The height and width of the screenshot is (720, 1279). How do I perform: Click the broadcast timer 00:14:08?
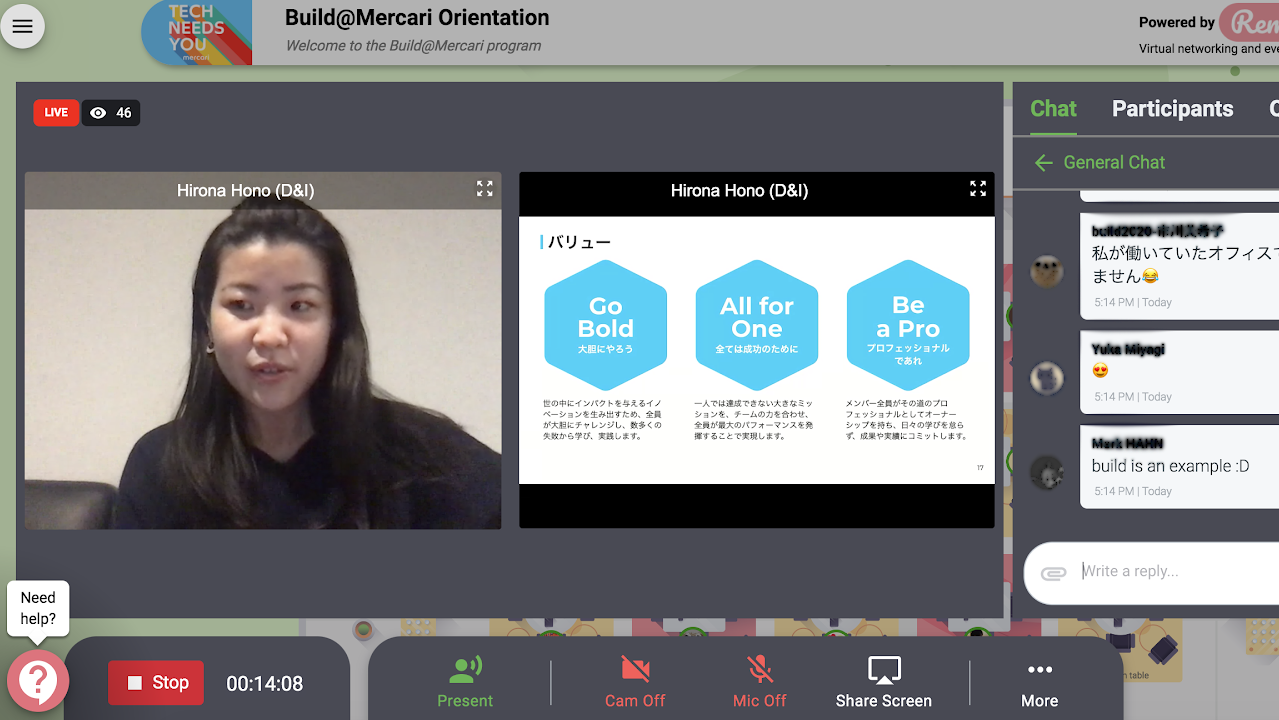(264, 684)
